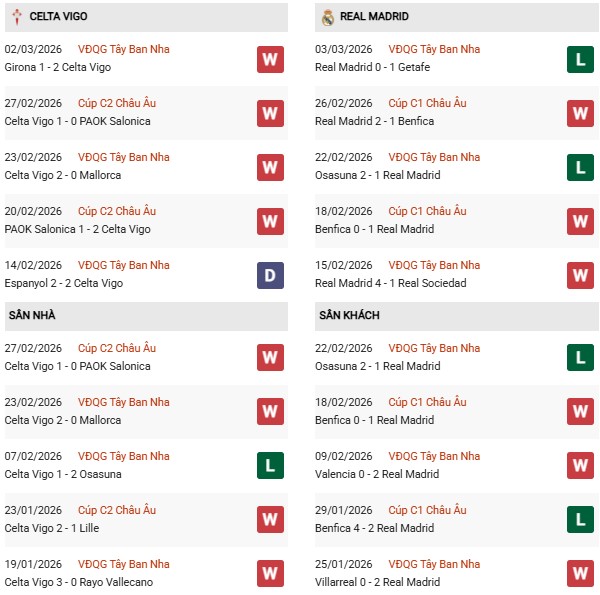Click the Real Madrid team crest

pyautogui.click(x=328, y=17)
